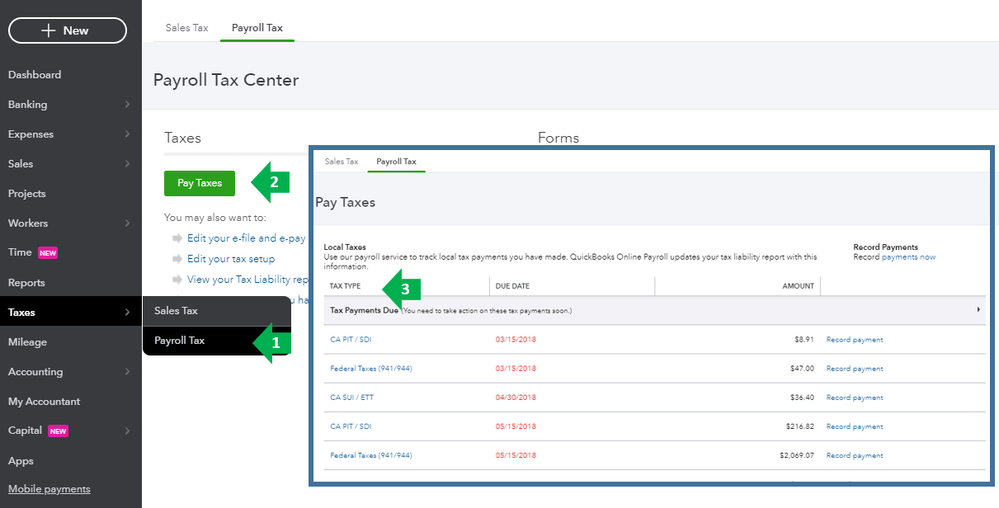Viewport: 999px width, 508px height.
Task: Switch to the Payroll Tax tab at top
Action: click(x=257, y=28)
